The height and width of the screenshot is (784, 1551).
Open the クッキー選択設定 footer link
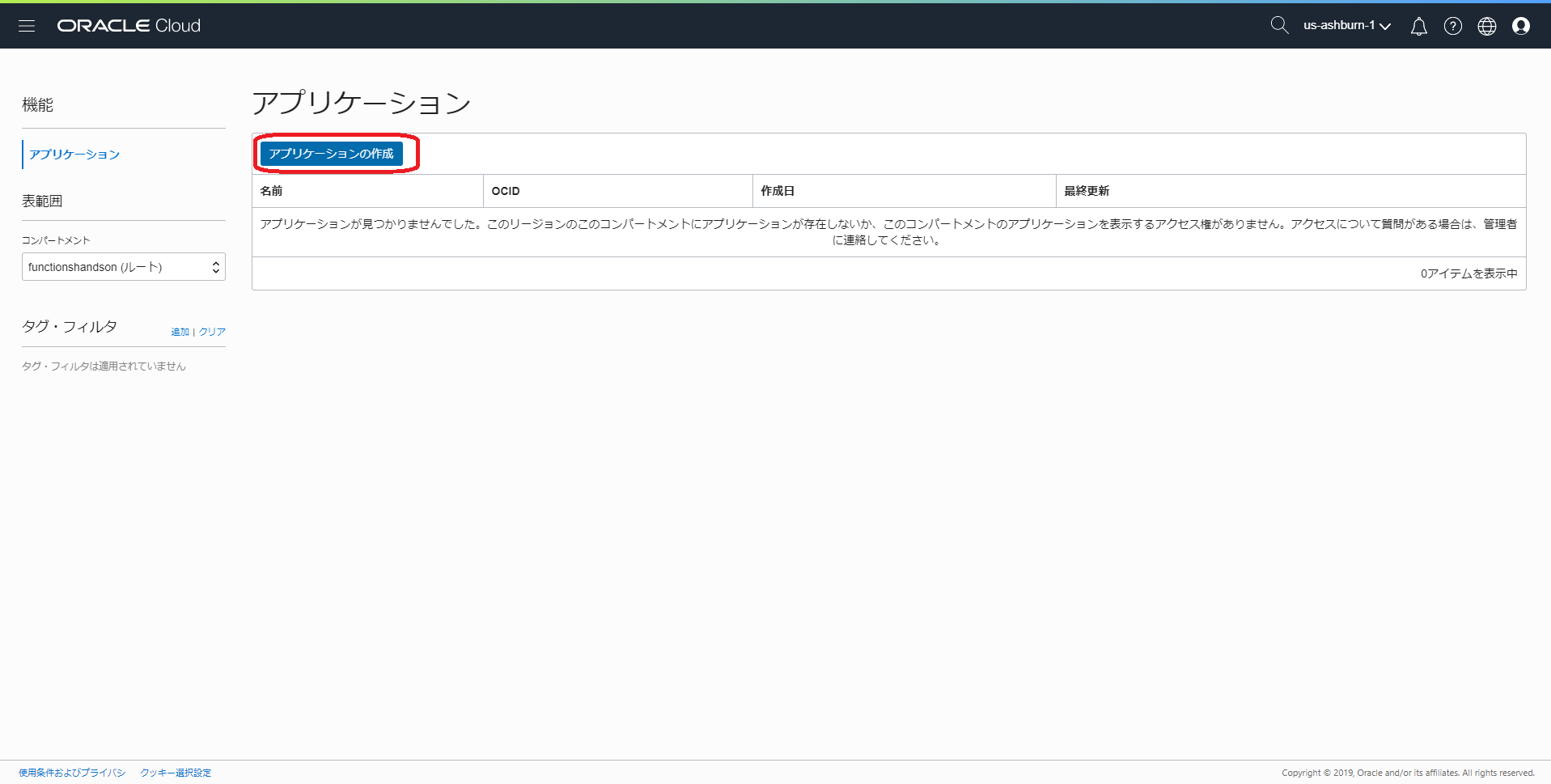pyautogui.click(x=176, y=773)
